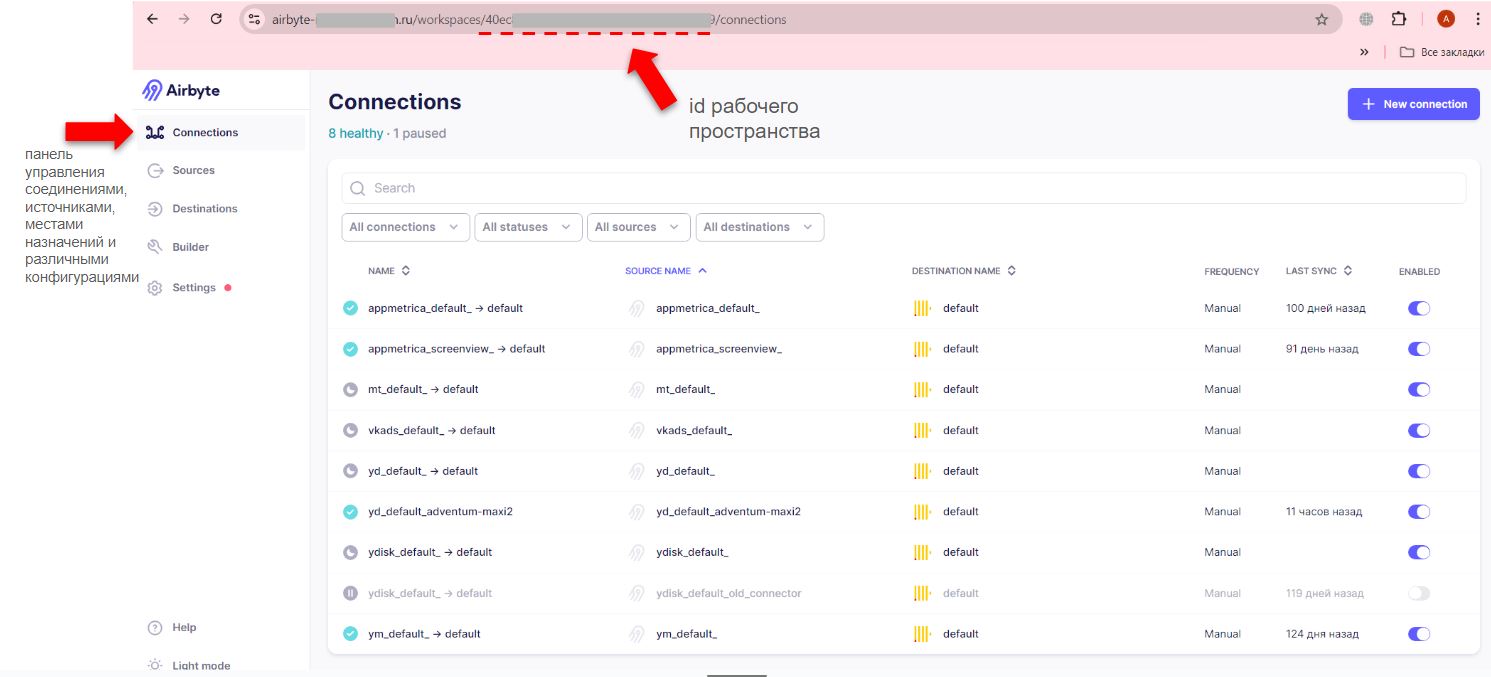Click paused icon of ydisk_default_old_connector row
Viewport: 1491px width, 677px height.
point(350,593)
